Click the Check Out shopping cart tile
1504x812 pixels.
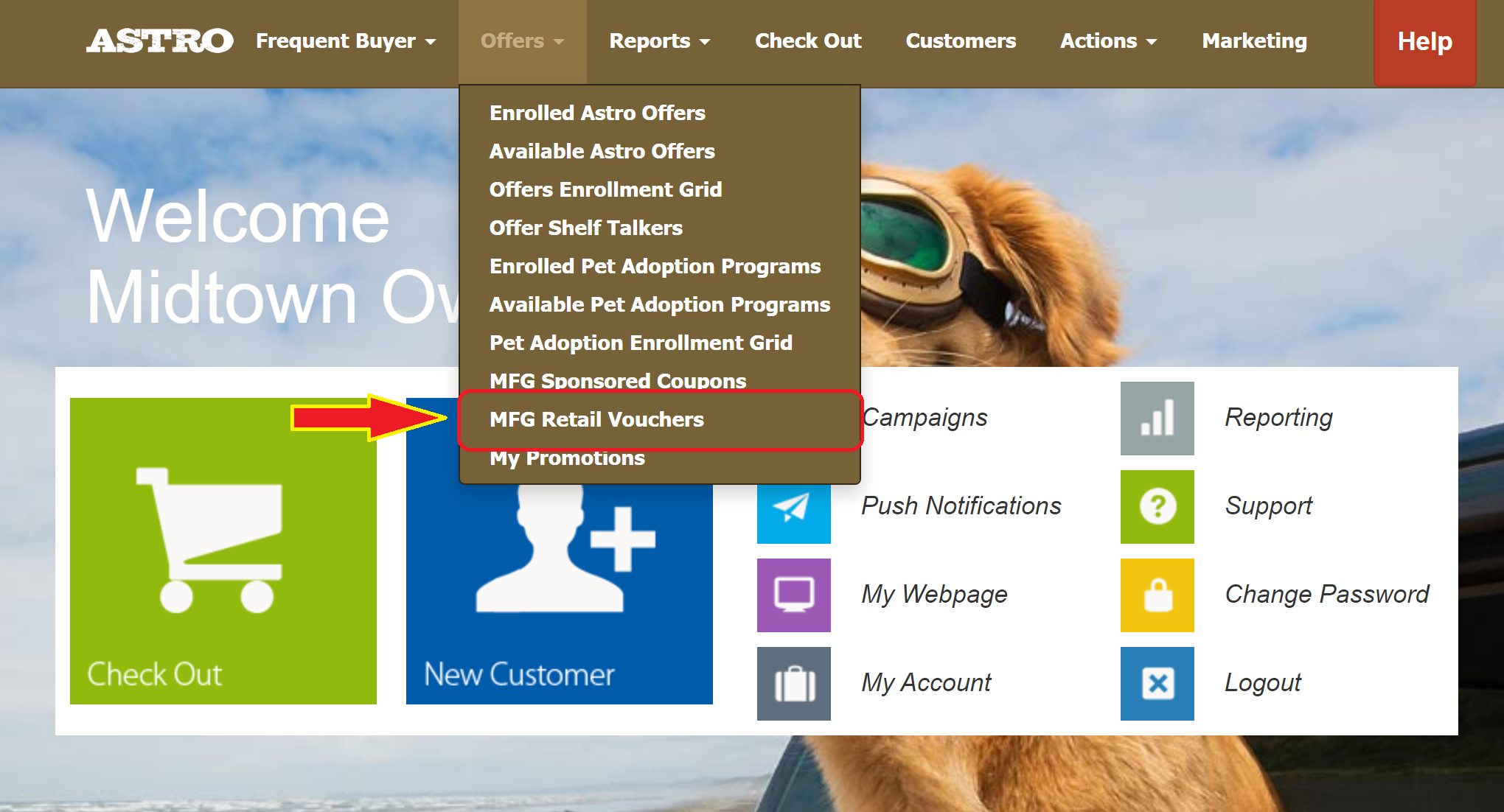tap(223, 550)
